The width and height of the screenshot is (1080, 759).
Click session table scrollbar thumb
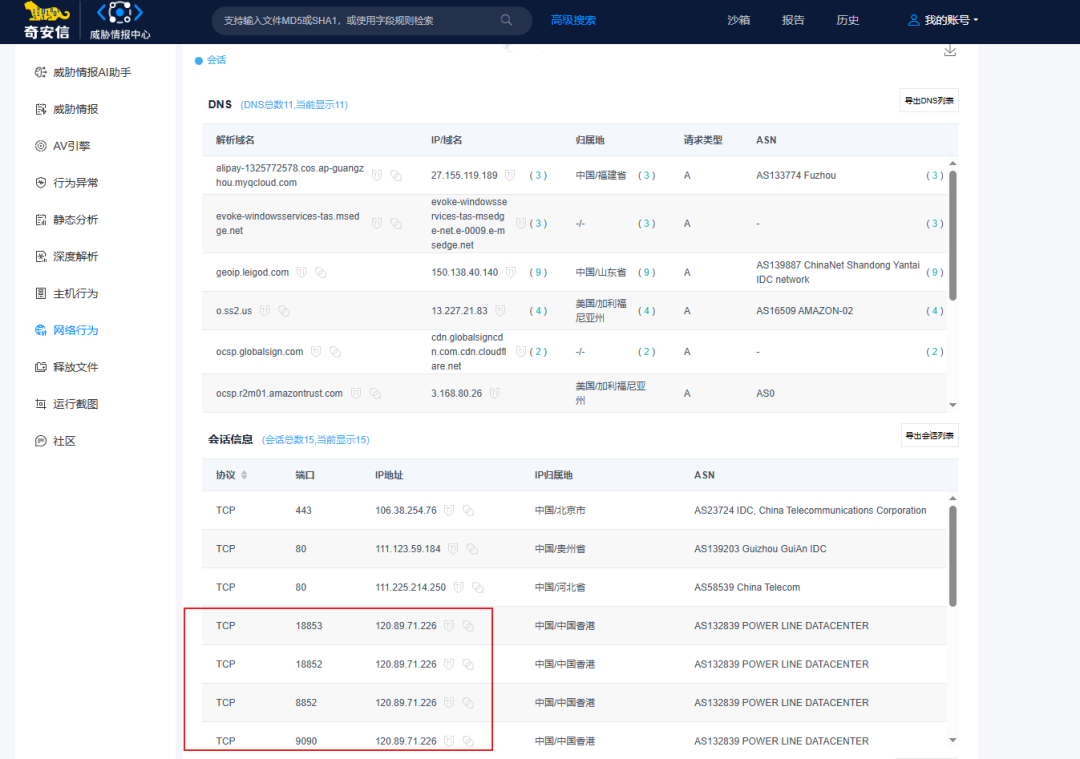[x=953, y=556]
